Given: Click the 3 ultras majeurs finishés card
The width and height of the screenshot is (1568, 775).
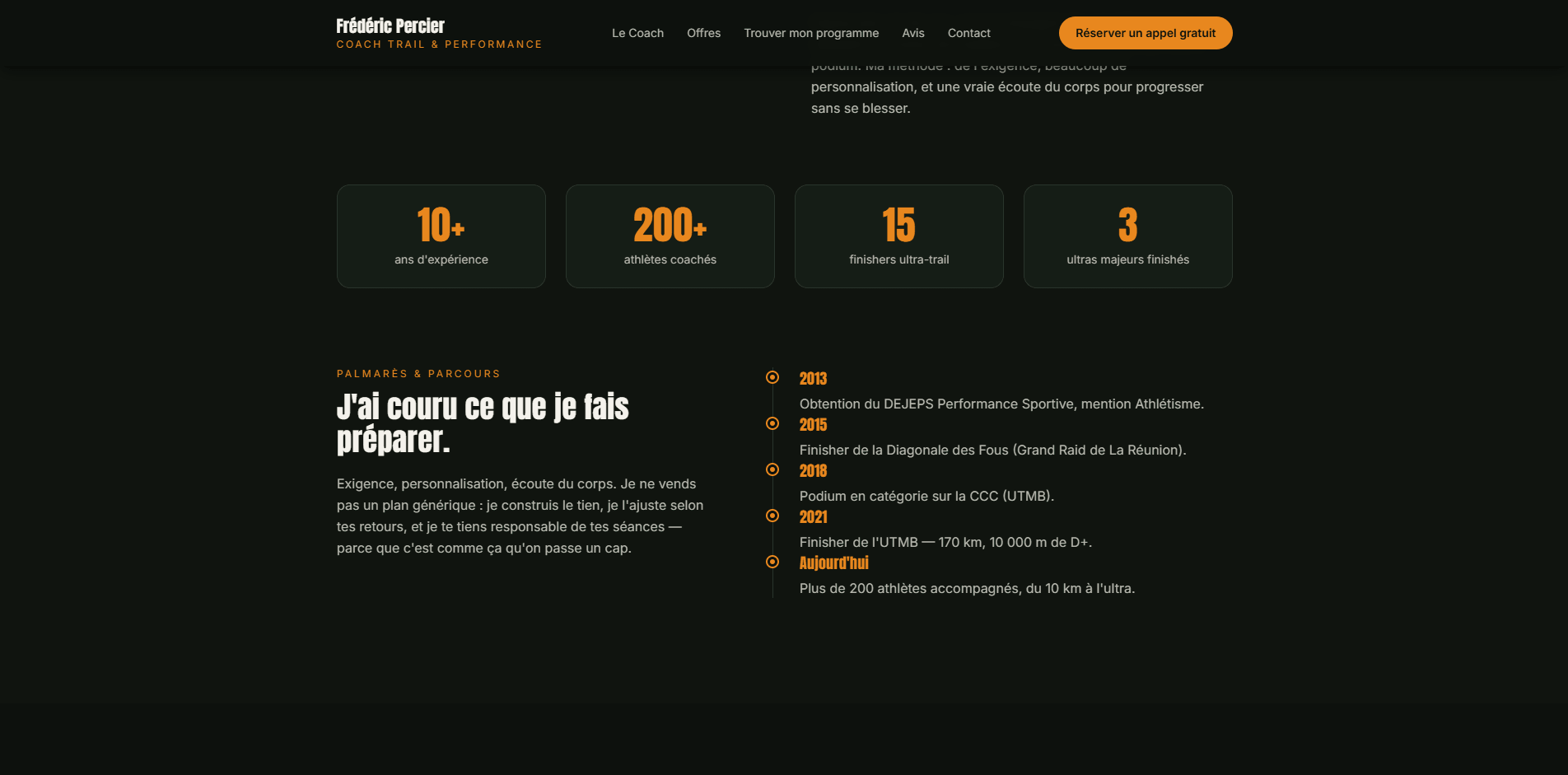Looking at the screenshot, I should (x=1128, y=236).
